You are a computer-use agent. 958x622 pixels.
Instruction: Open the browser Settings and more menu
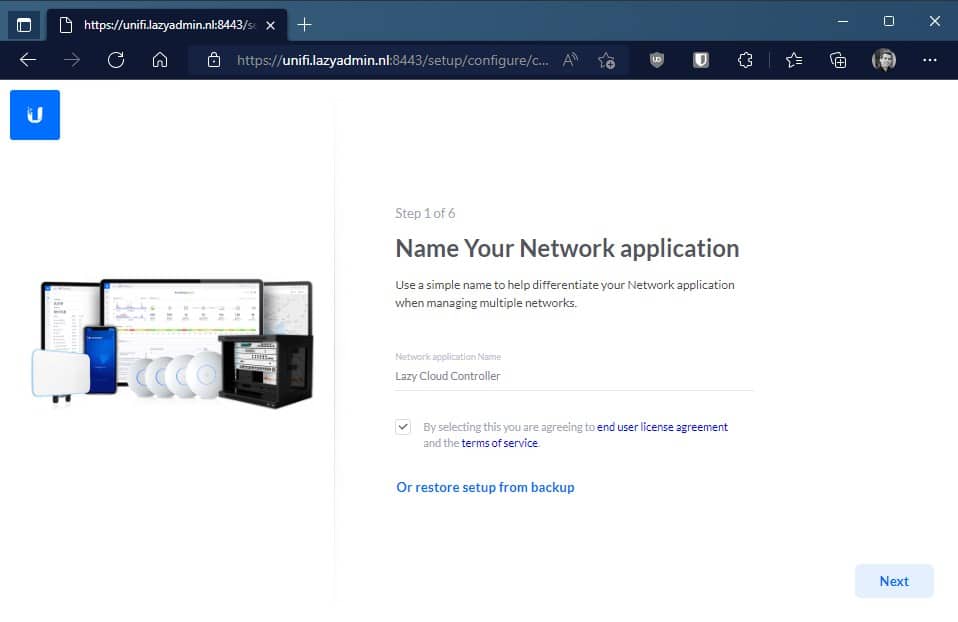930,60
